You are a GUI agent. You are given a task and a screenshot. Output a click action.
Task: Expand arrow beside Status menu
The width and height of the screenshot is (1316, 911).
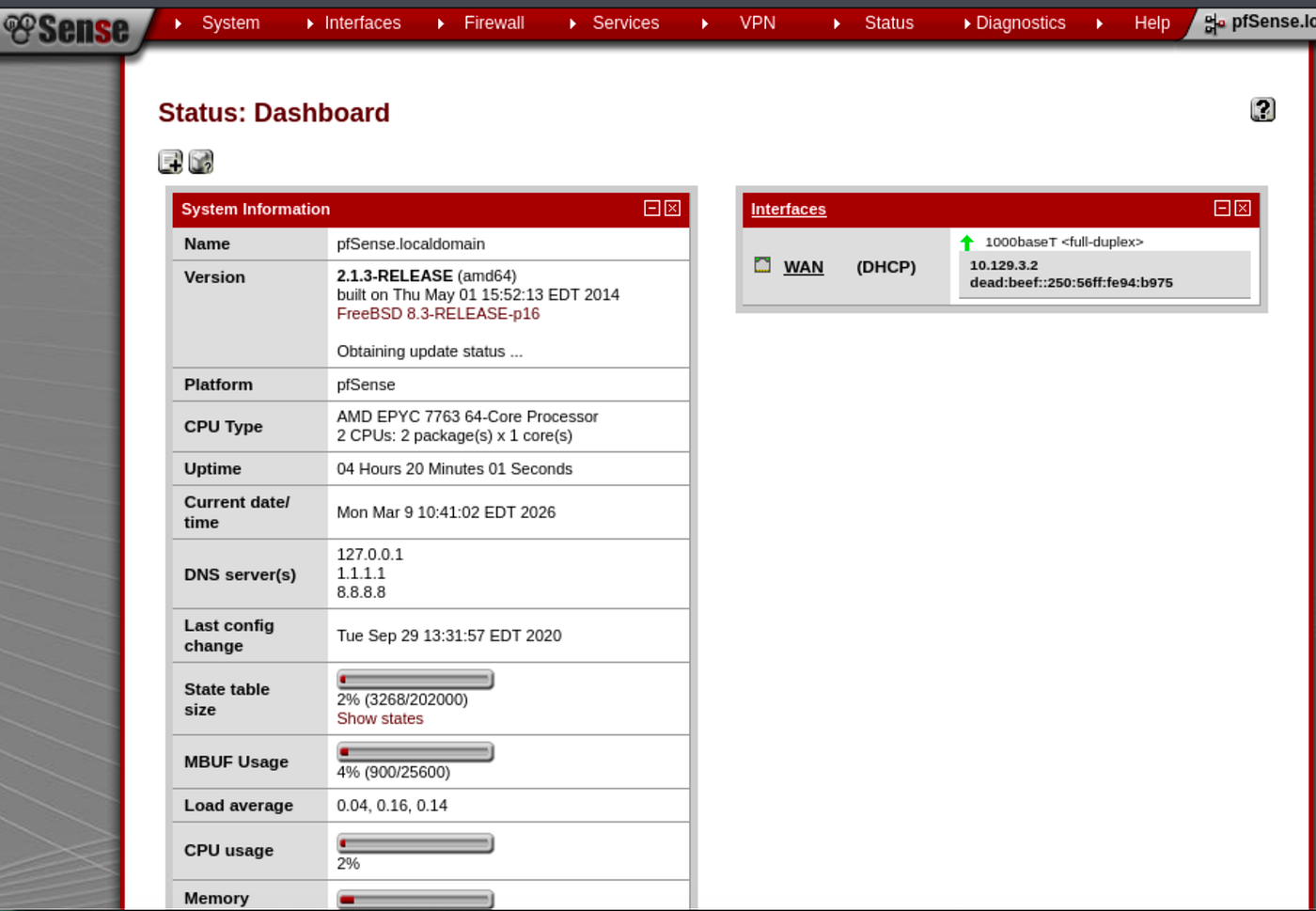(x=837, y=24)
